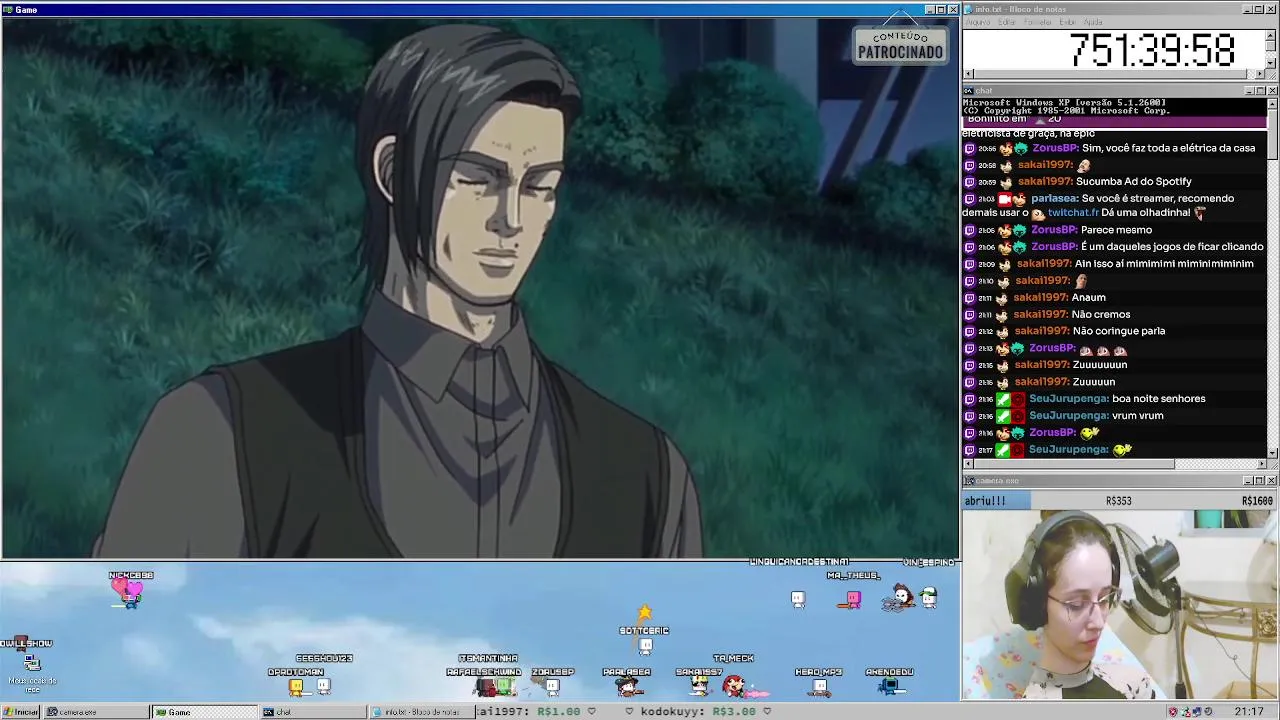
Task: Select the Game taskbar button
Action: click(204, 712)
